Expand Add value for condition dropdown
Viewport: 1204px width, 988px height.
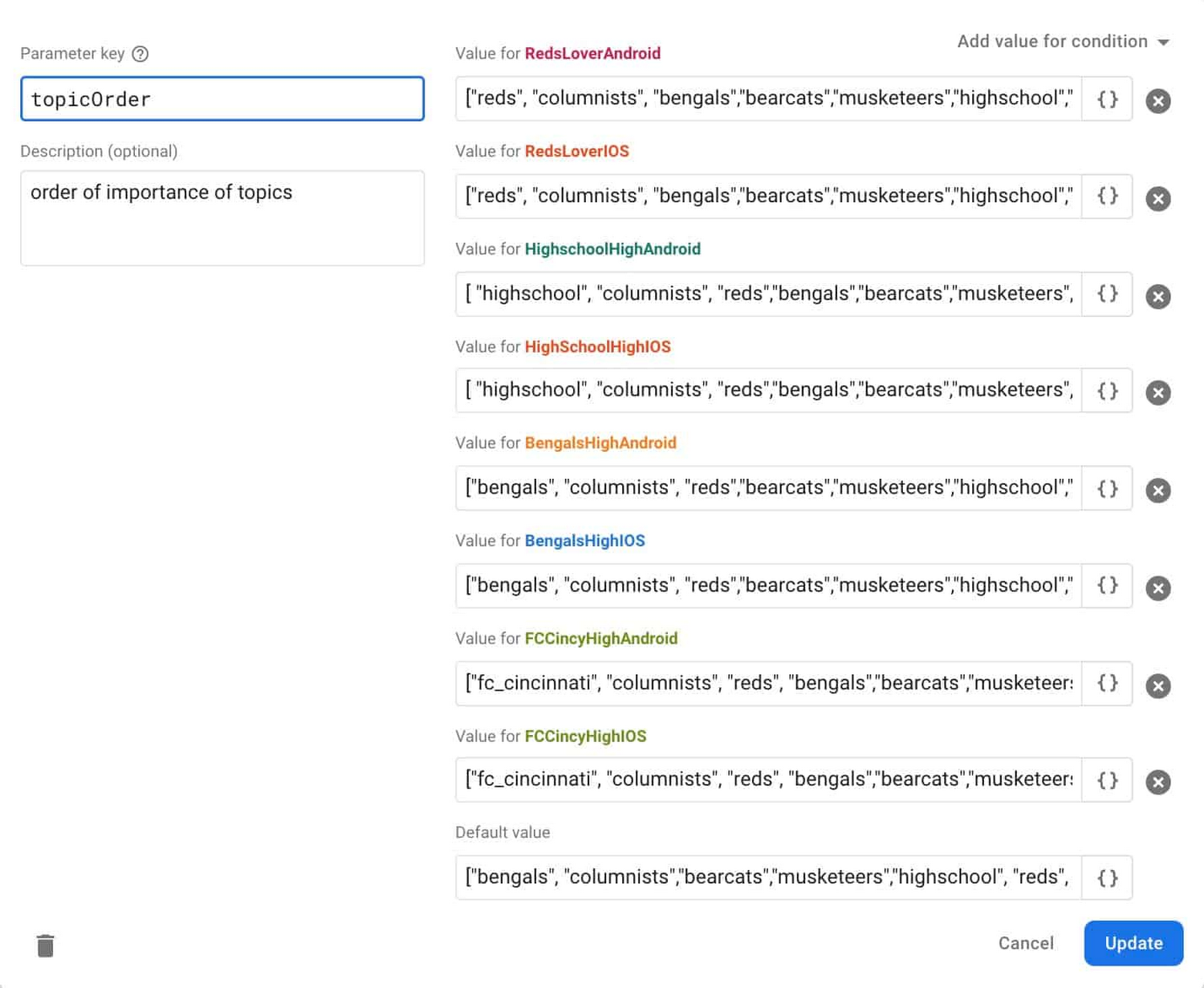(x=1062, y=42)
